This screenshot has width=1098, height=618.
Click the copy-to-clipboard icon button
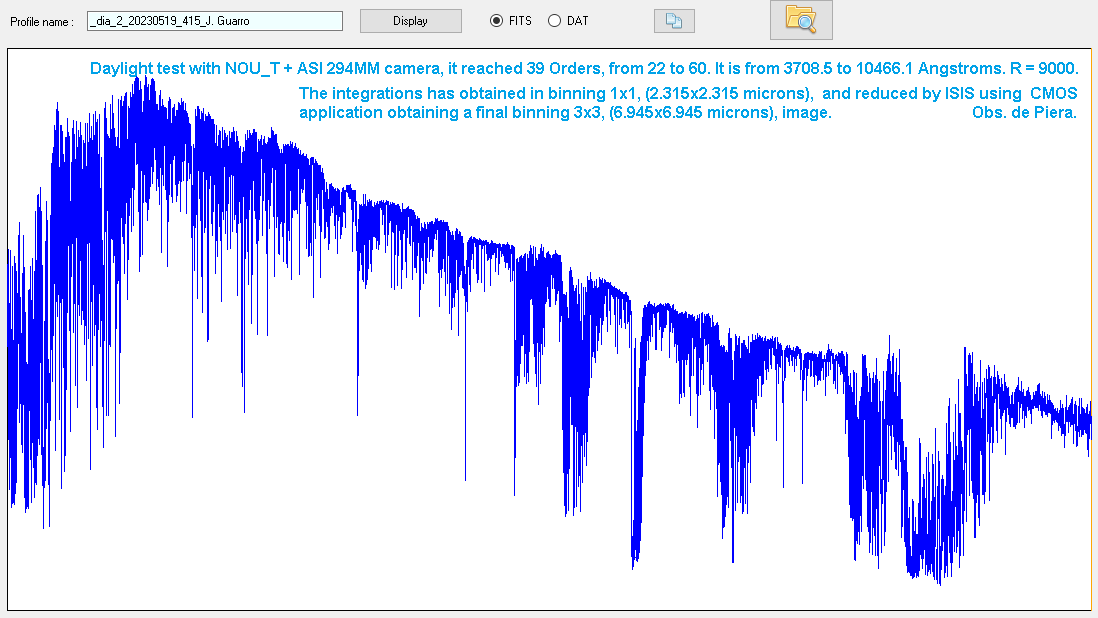coord(674,21)
